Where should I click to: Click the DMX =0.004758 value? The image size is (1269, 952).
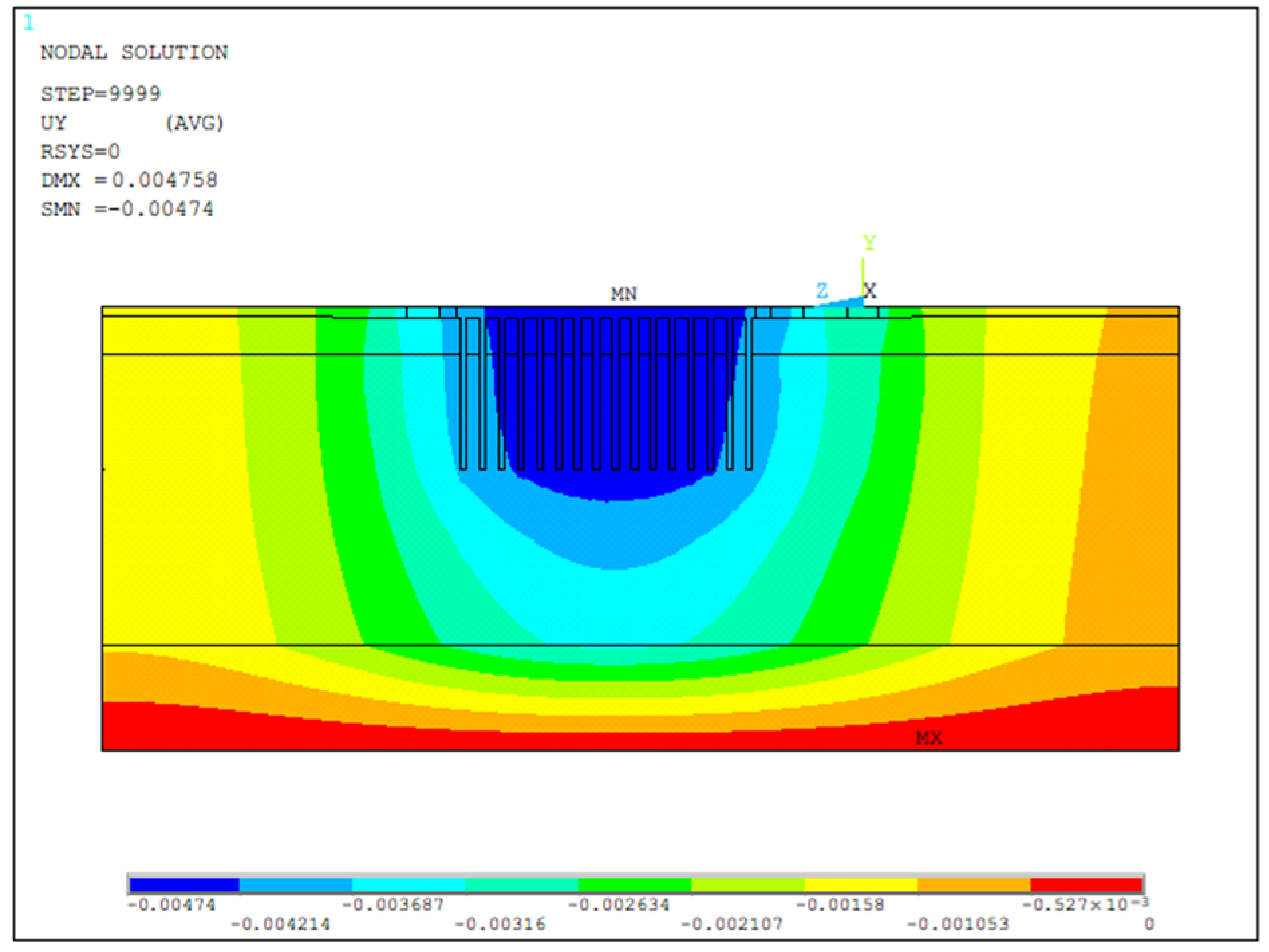129,180
